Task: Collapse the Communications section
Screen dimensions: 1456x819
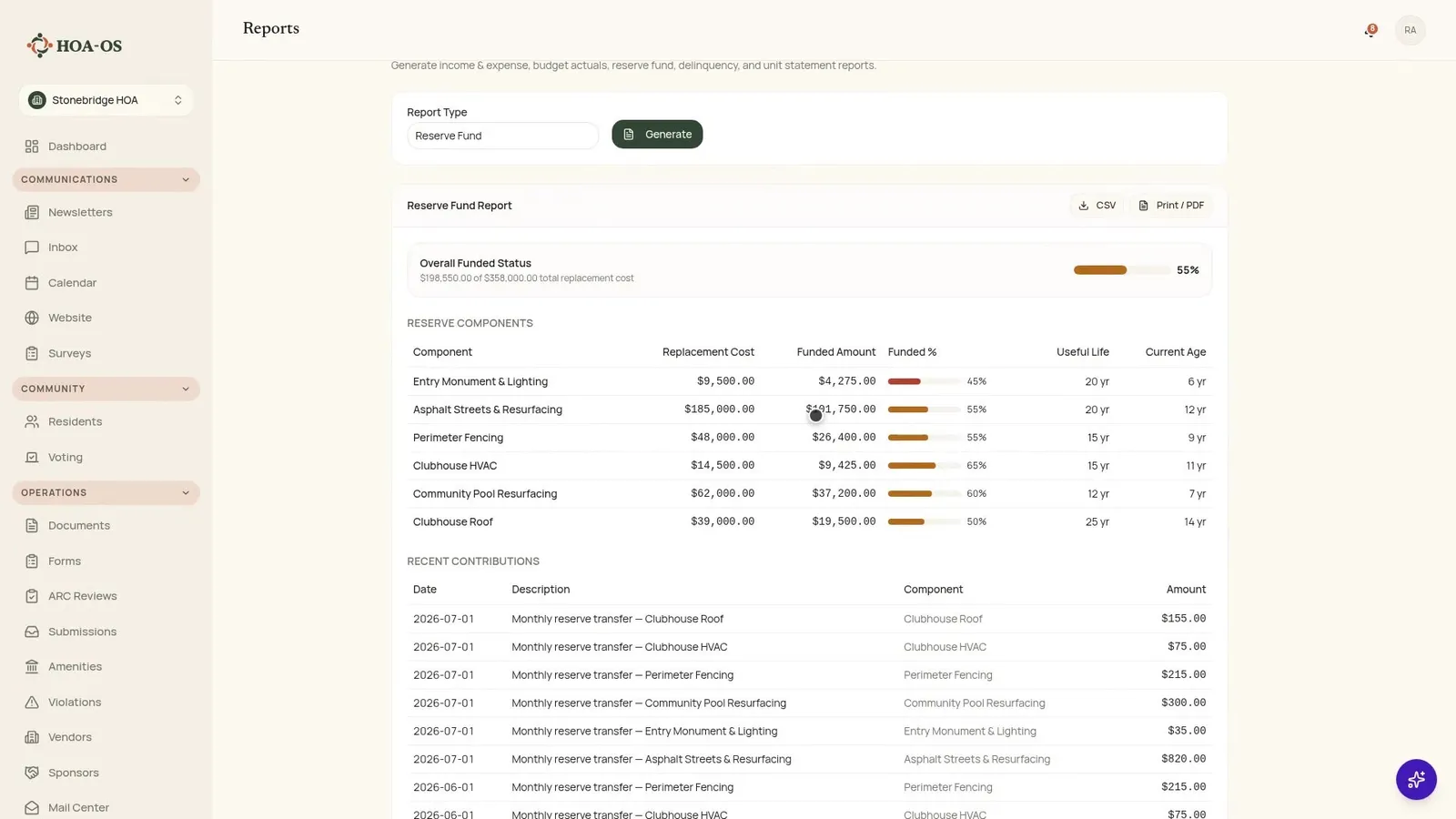Action: (x=106, y=179)
